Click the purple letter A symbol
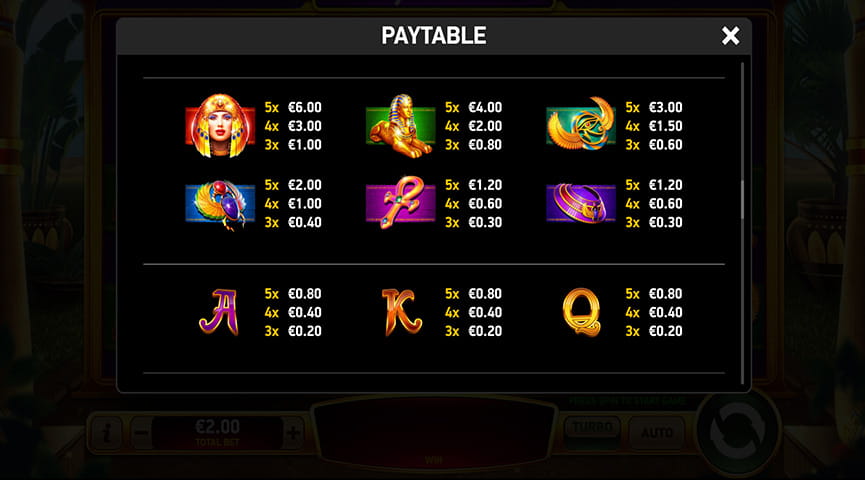865x480 pixels. pyautogui.click(x=219, y=312)
